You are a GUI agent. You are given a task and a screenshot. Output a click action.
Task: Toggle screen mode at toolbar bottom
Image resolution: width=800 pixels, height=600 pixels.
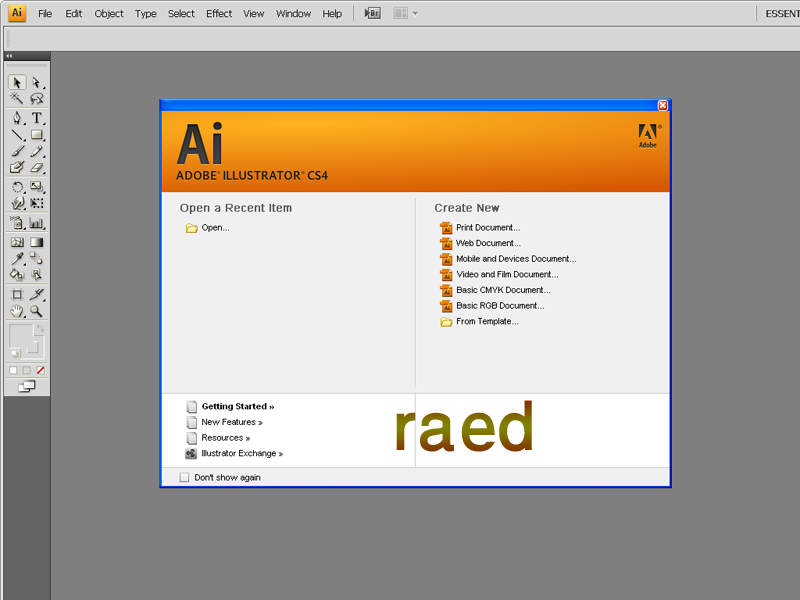[x=27, y=386]
